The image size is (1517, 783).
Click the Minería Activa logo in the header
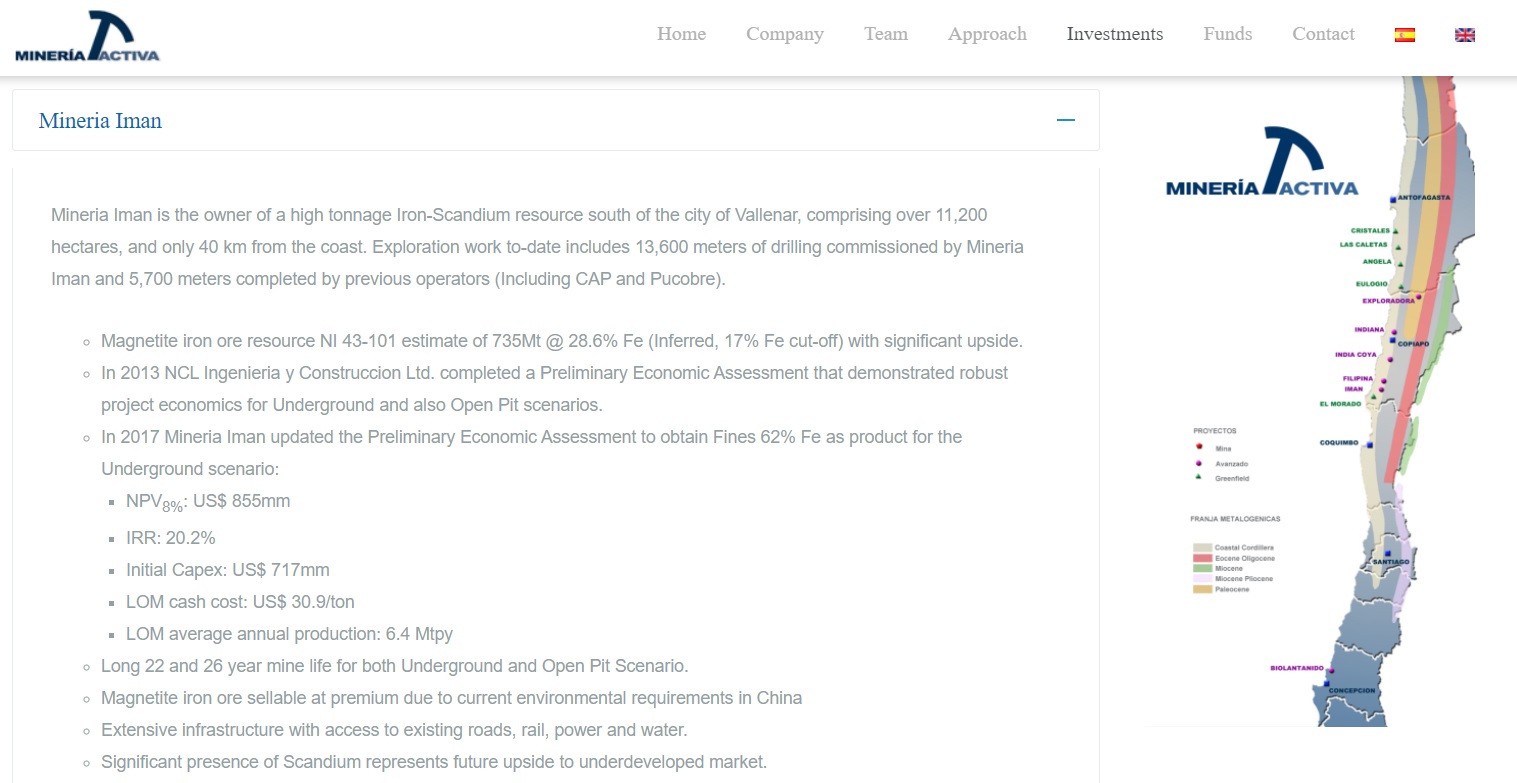(x=87, y=36)
